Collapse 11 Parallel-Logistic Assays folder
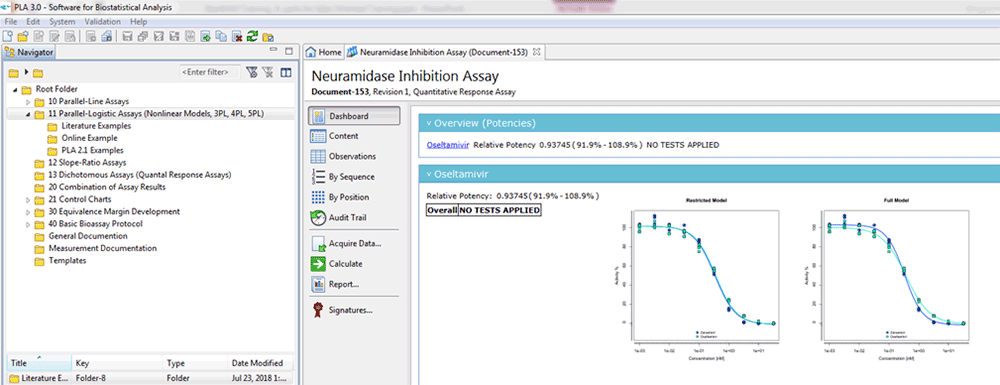The height and width of the screenshot is (385, 1000). [27, 114]
